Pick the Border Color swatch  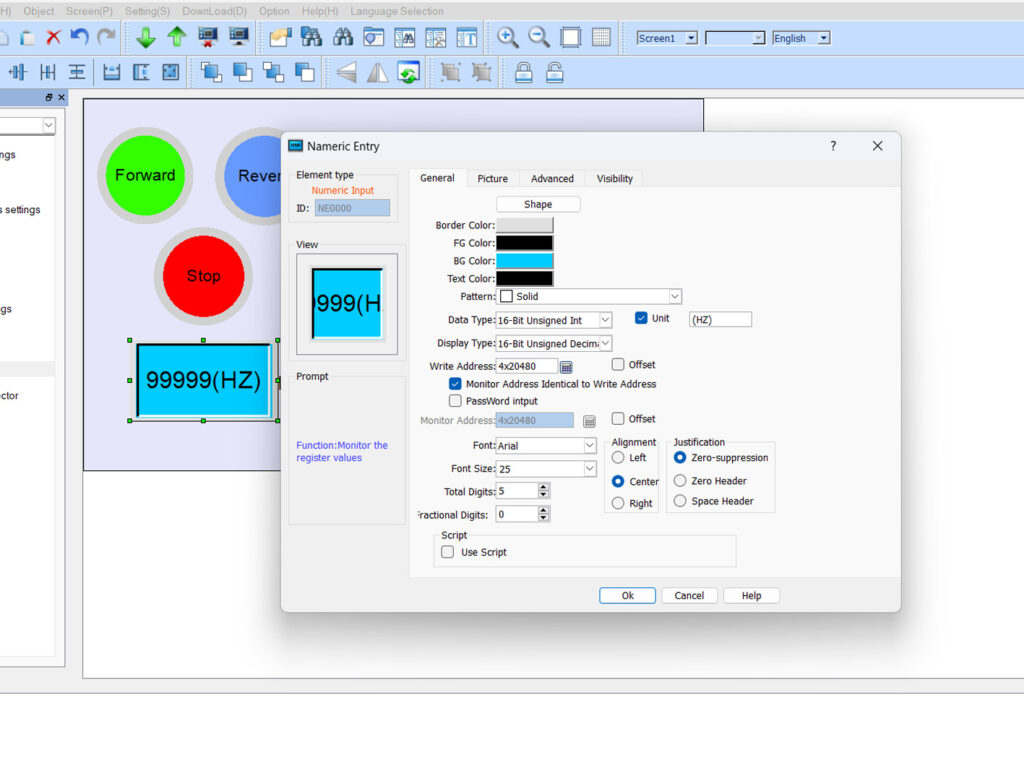524,225
